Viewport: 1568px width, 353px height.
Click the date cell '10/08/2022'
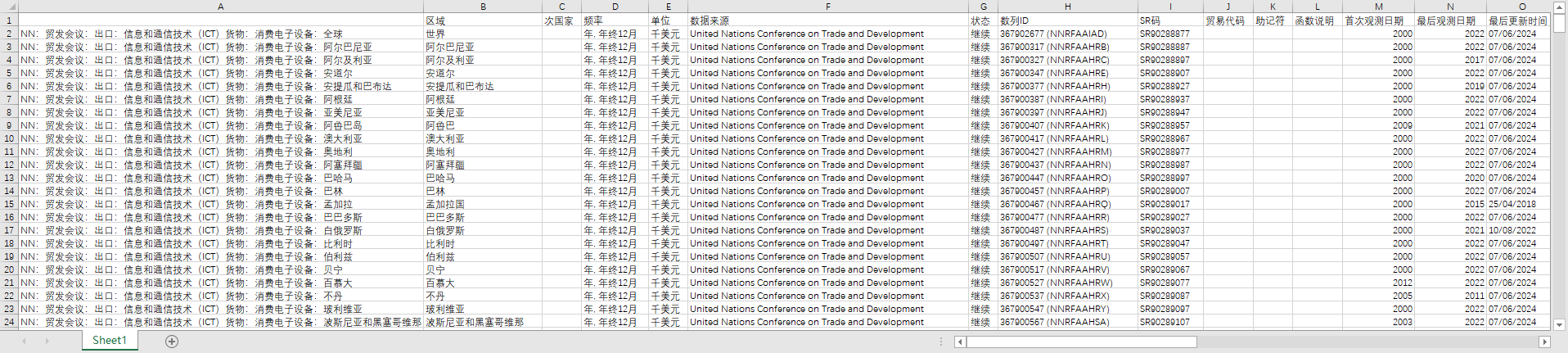1519,230
